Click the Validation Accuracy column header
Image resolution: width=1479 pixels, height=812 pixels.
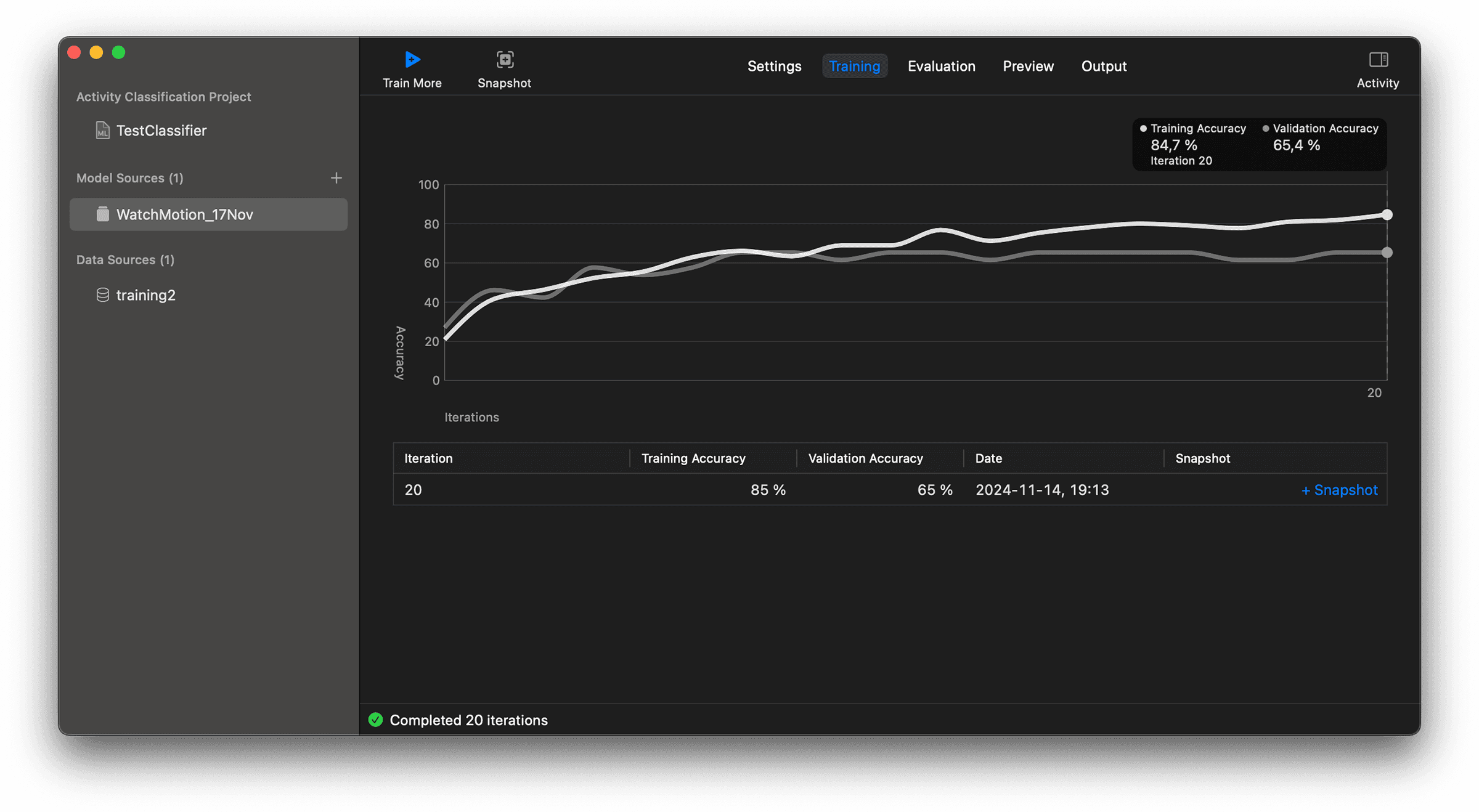pyautogui.click(x=865, y=458)
